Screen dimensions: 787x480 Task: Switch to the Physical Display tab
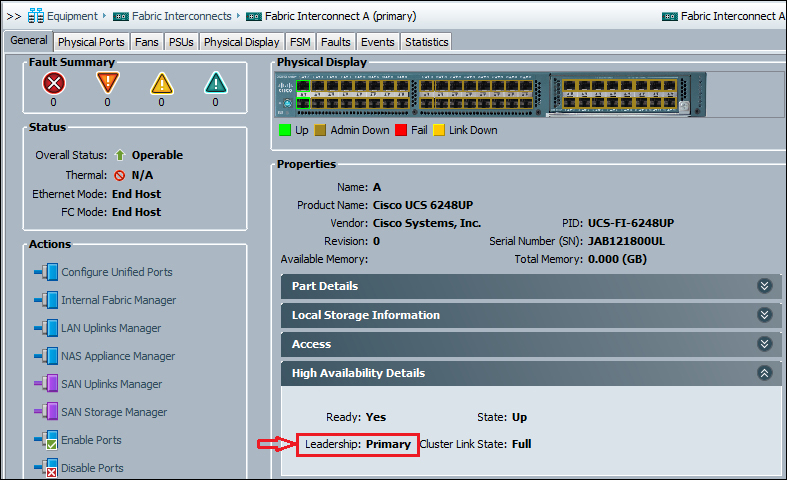pyautogui.click(x=241, y=42)
